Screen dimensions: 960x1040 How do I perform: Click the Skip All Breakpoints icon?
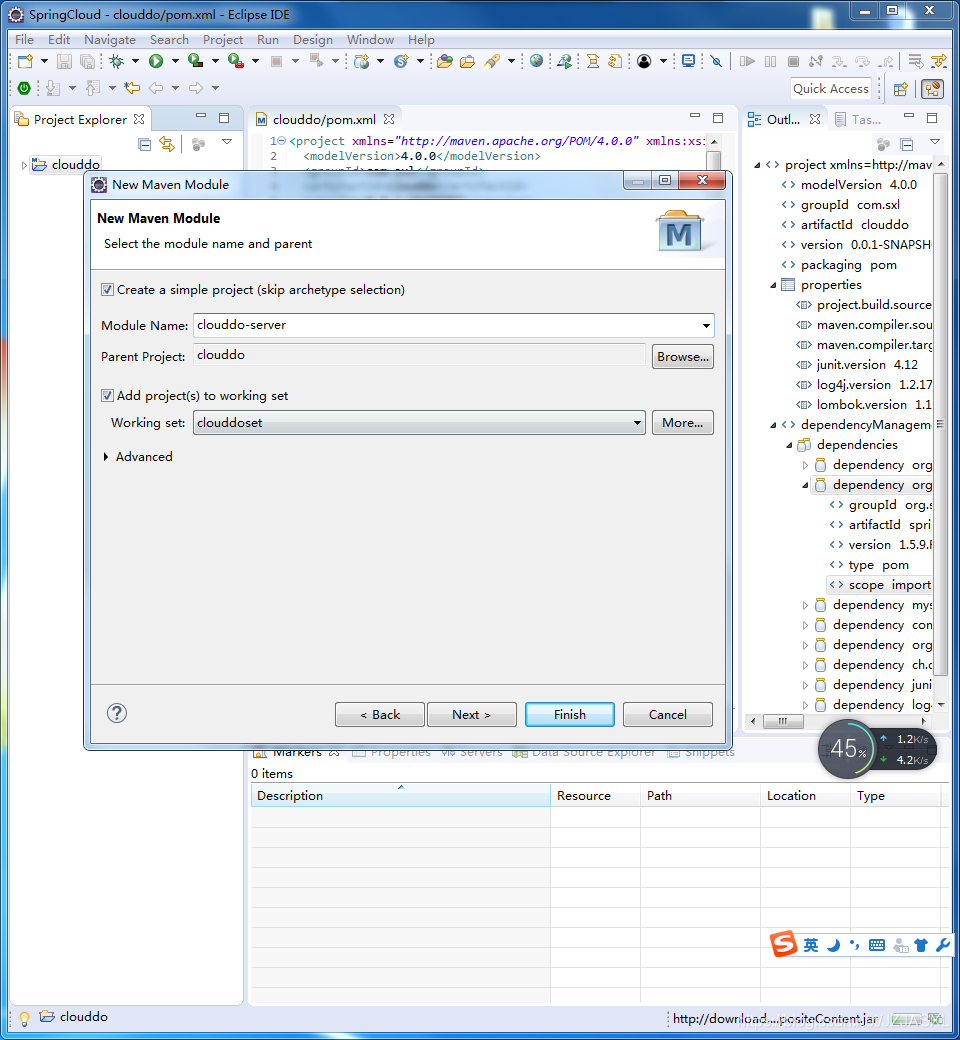pyautogui.click(x=717, y=62)
